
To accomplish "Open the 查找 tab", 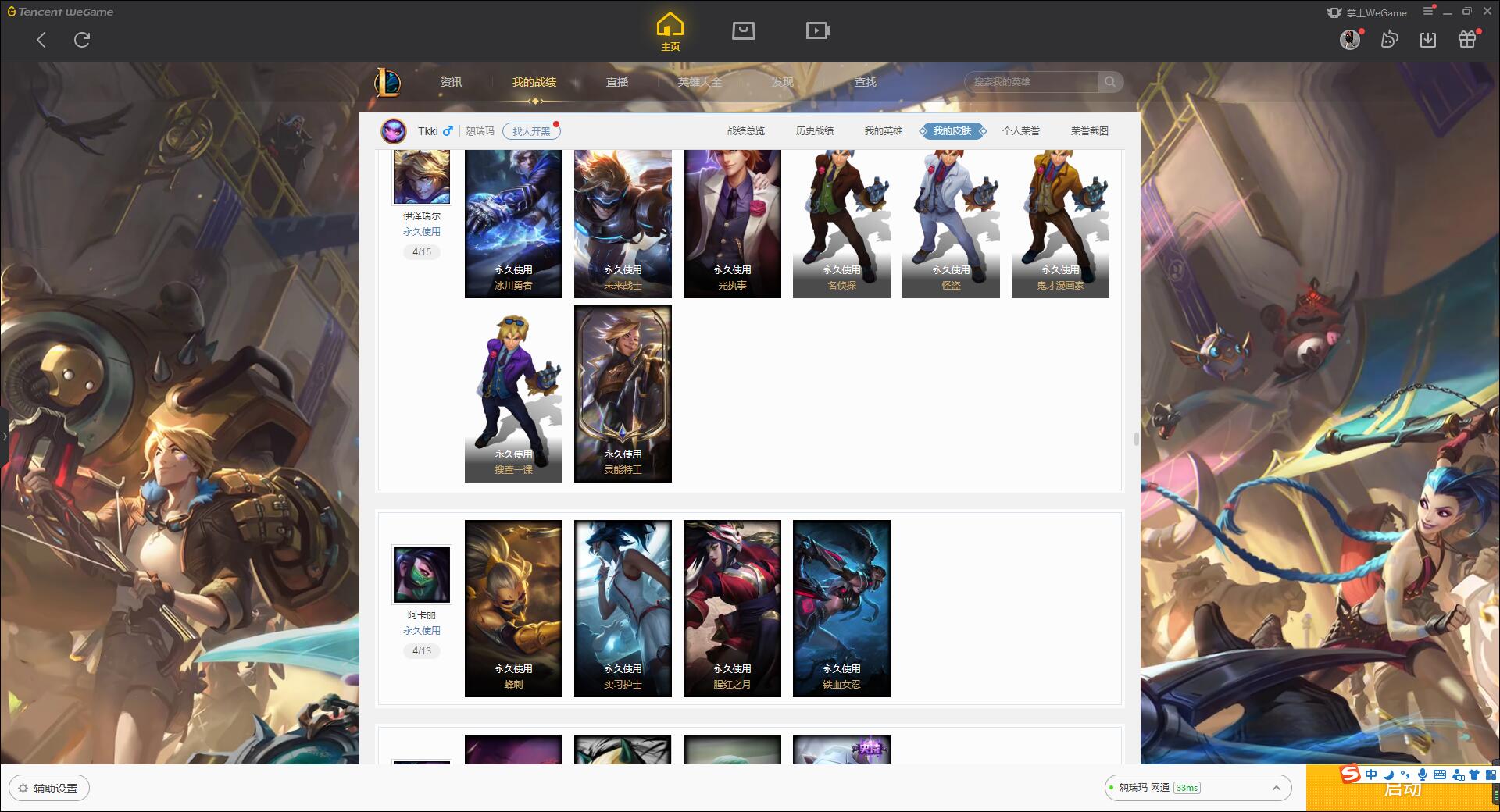I will [866, 82].
